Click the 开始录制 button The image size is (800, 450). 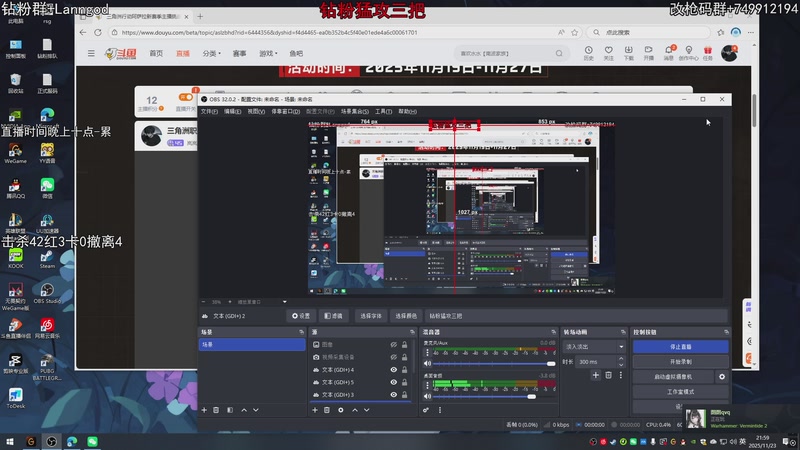coord(681,362)
